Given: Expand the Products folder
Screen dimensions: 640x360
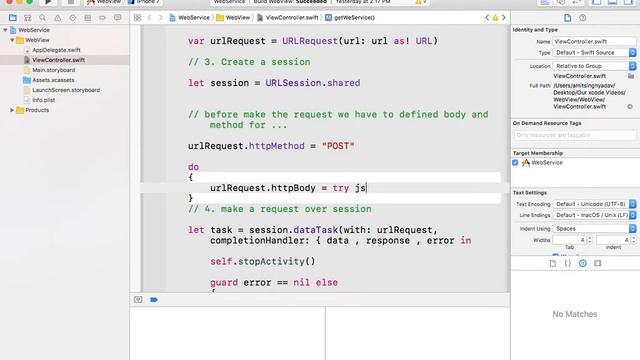Looking at the screenshot, I should click(12, 110).
